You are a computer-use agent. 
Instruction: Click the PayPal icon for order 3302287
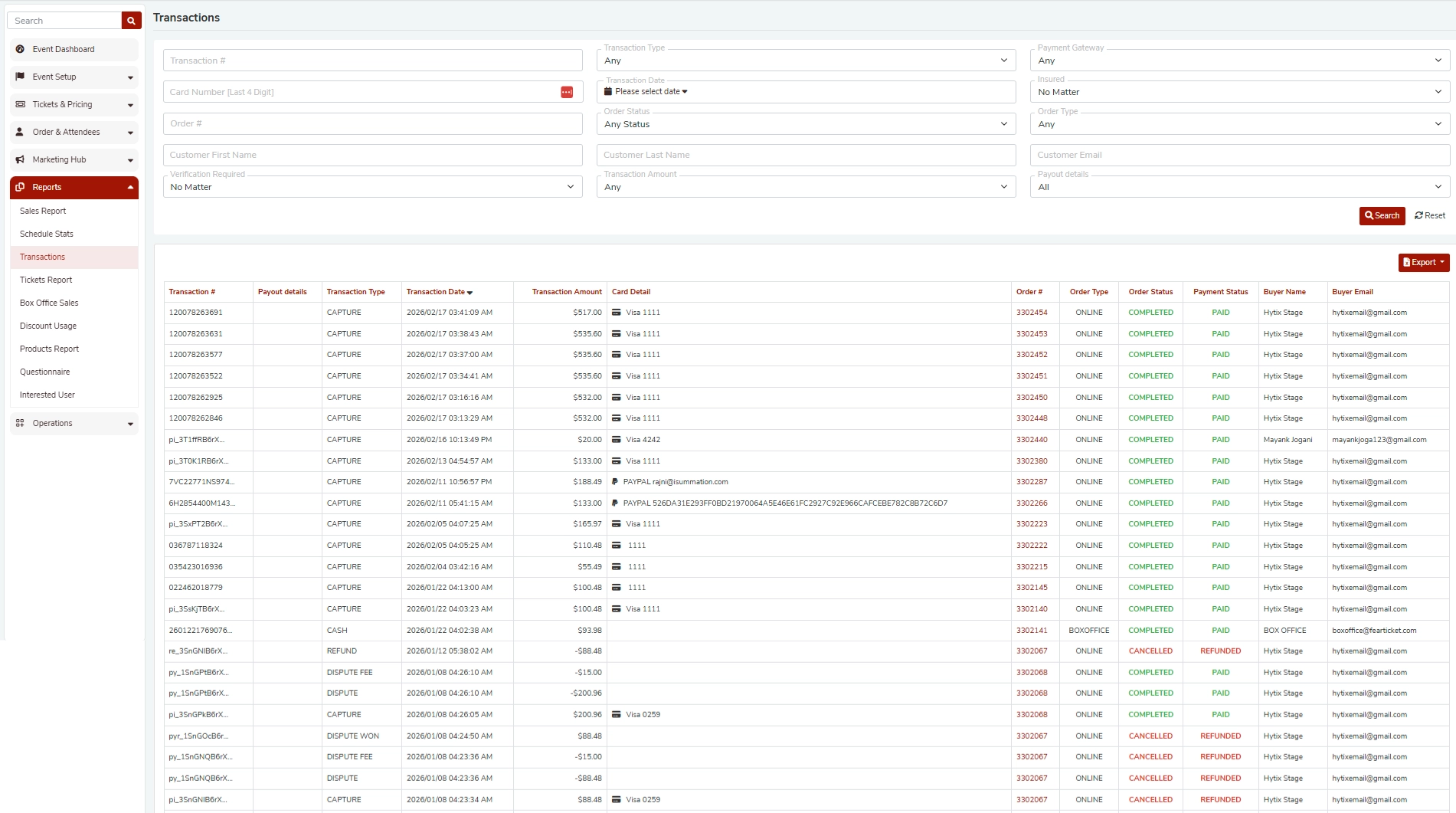click(x=614, y=482)
